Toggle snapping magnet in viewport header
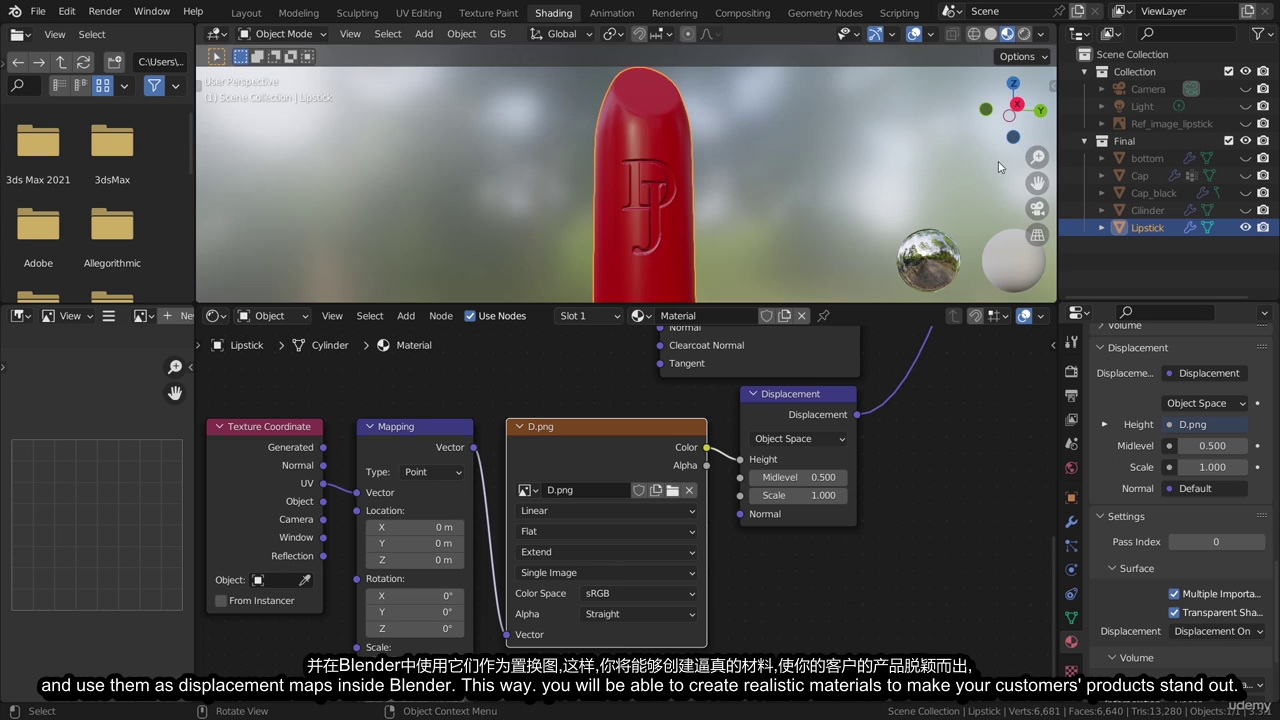This screenshot has height=720, width=1280. [x=639, y=34]
